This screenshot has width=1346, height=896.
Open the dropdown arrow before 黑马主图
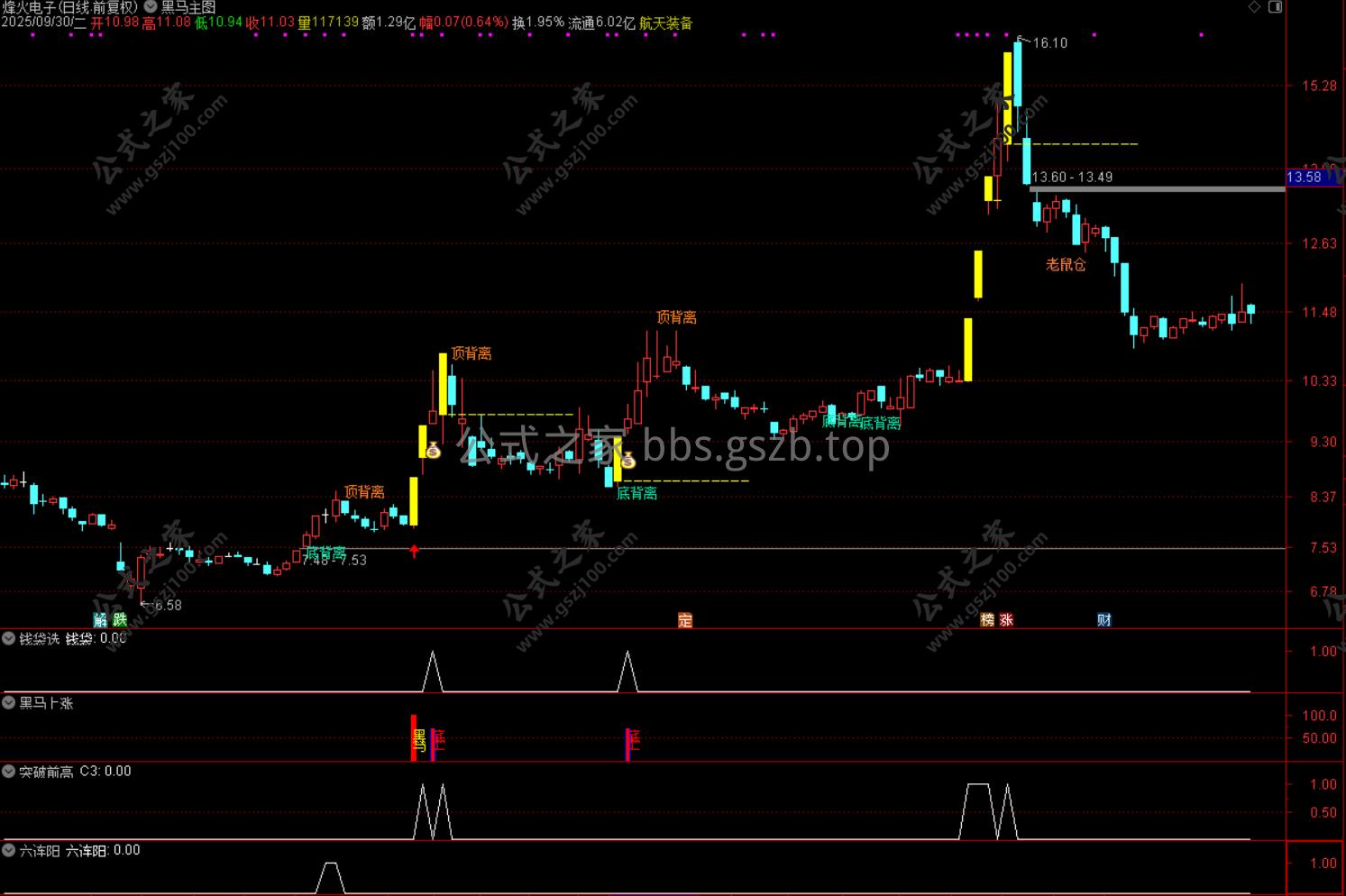[151, 7]
